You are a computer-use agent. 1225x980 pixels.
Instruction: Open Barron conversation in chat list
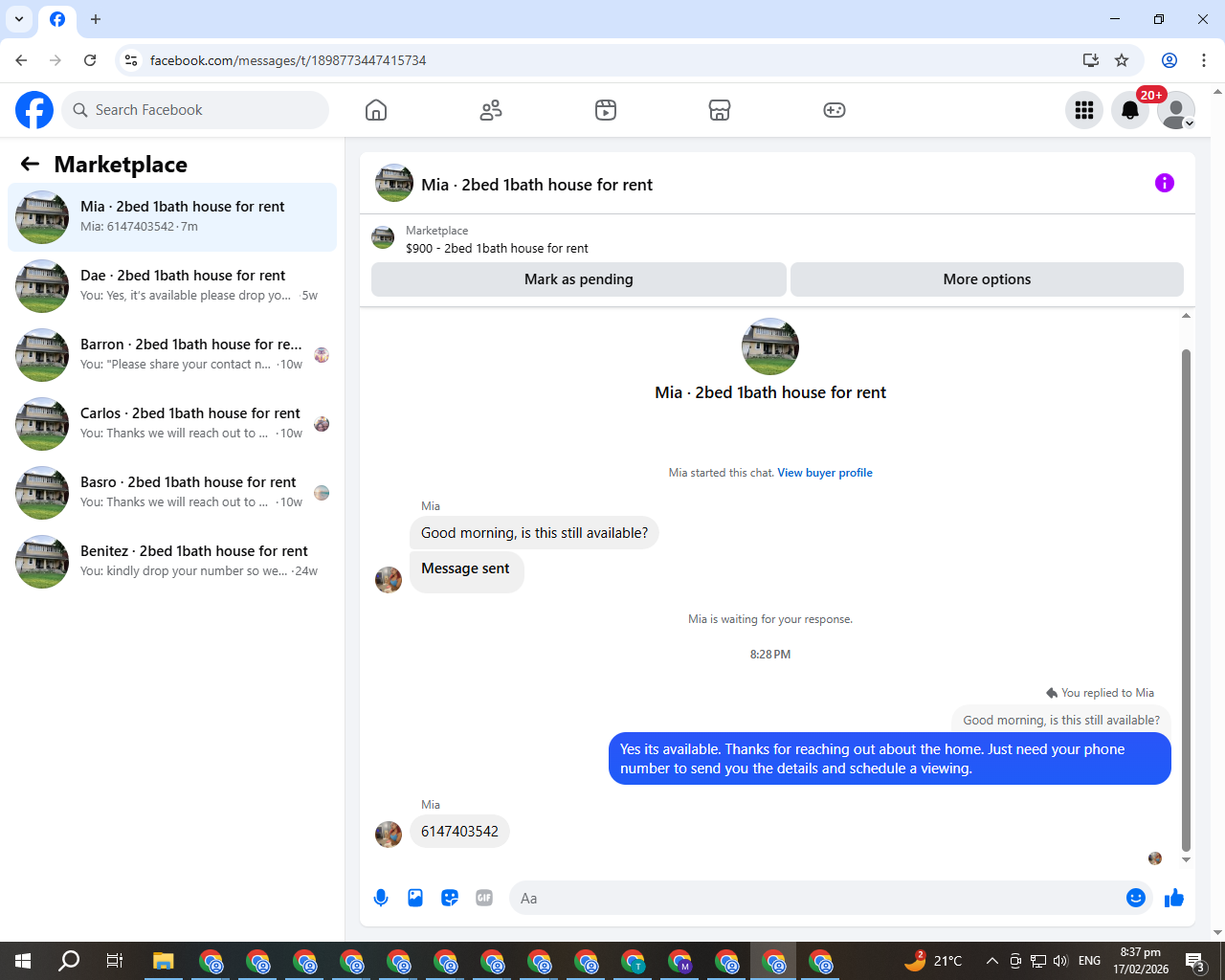pos(172,355)
